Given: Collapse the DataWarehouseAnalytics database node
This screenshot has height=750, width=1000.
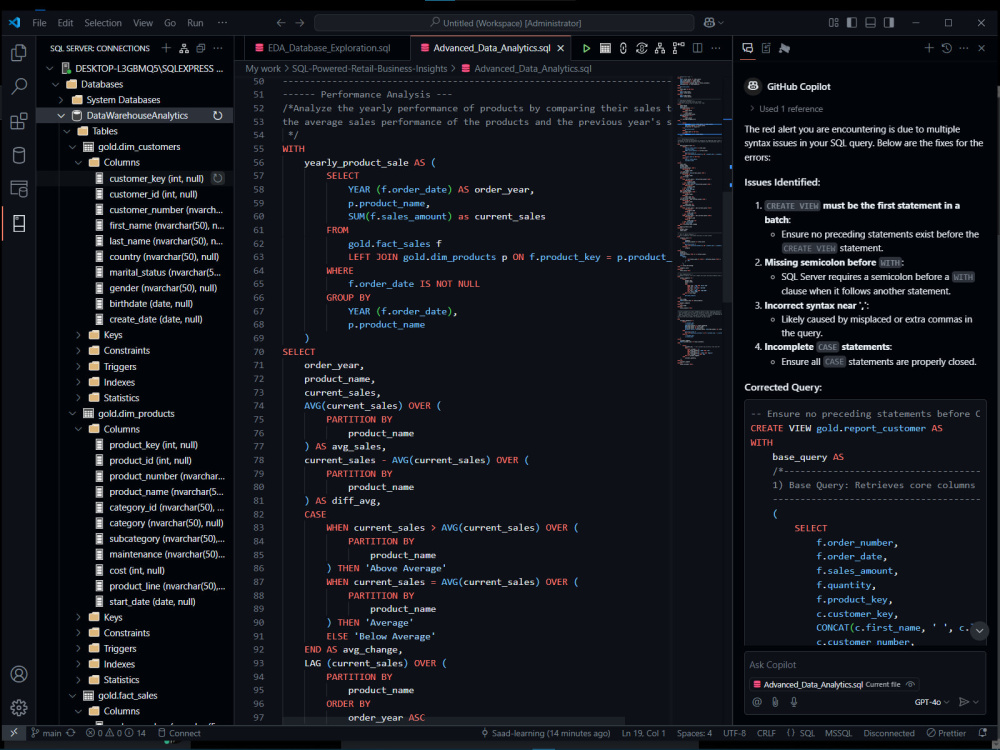Looking at the screenshot, I should (x=61, y=115).
